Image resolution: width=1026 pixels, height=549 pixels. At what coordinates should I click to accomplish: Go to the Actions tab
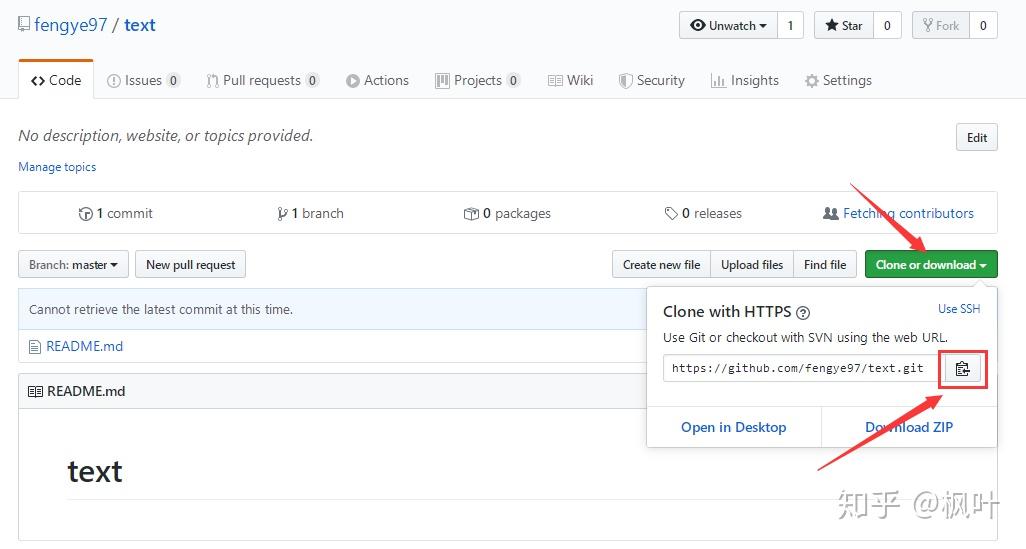pyautogui.click(x=377, y=81)
